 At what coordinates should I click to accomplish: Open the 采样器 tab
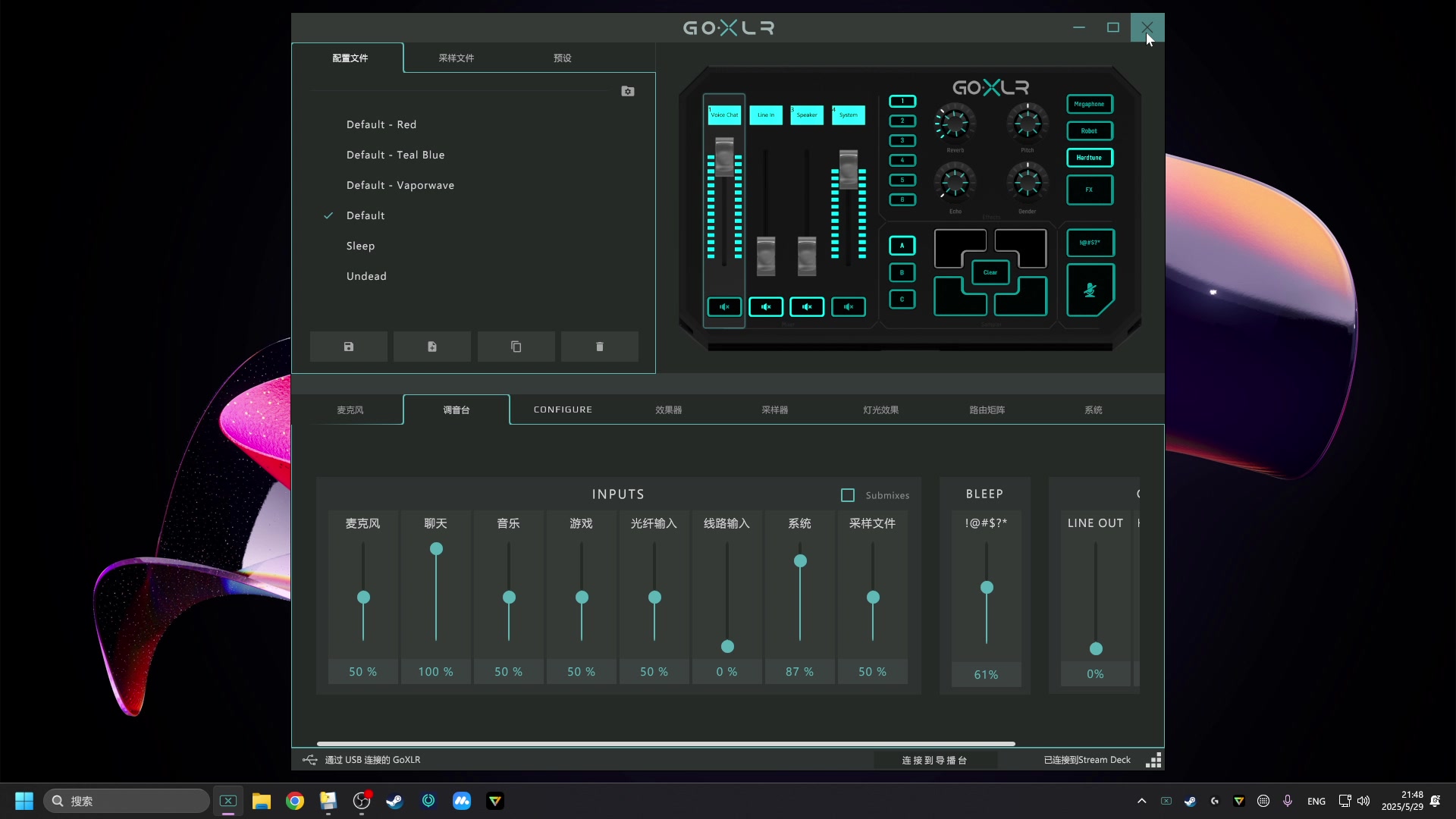click(775, 410)
